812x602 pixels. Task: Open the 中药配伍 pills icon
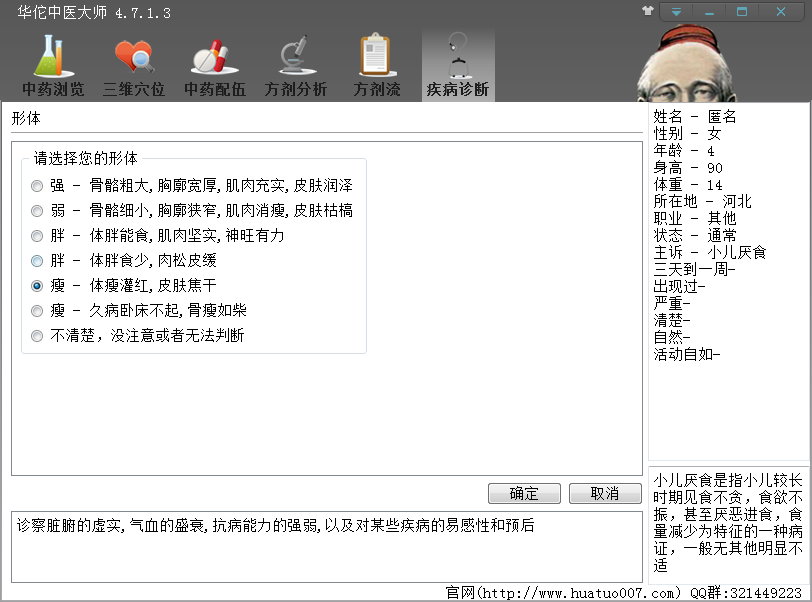(214, 57)
